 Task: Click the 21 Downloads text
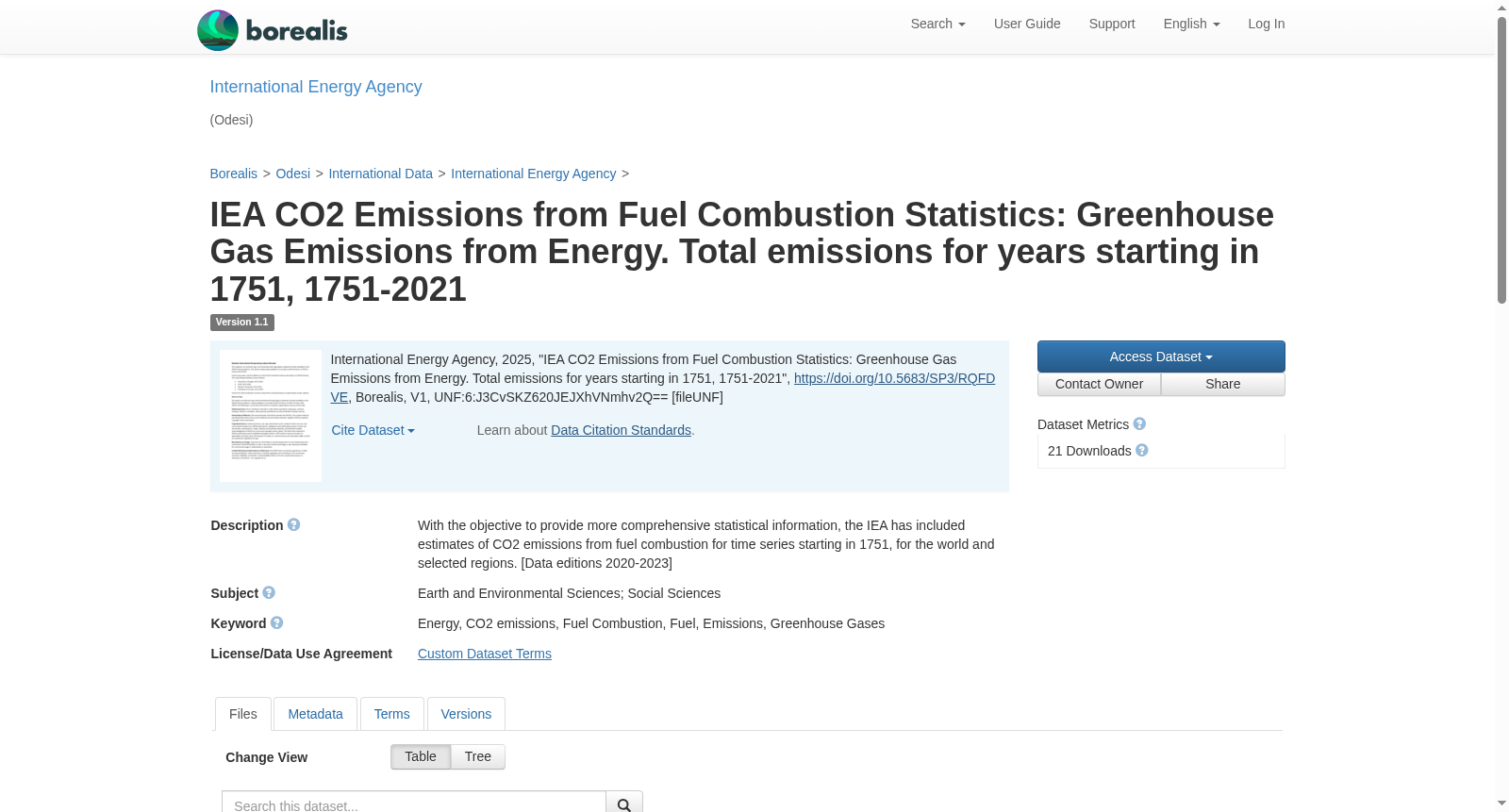pyautogui.click(x=1089, y=451)
